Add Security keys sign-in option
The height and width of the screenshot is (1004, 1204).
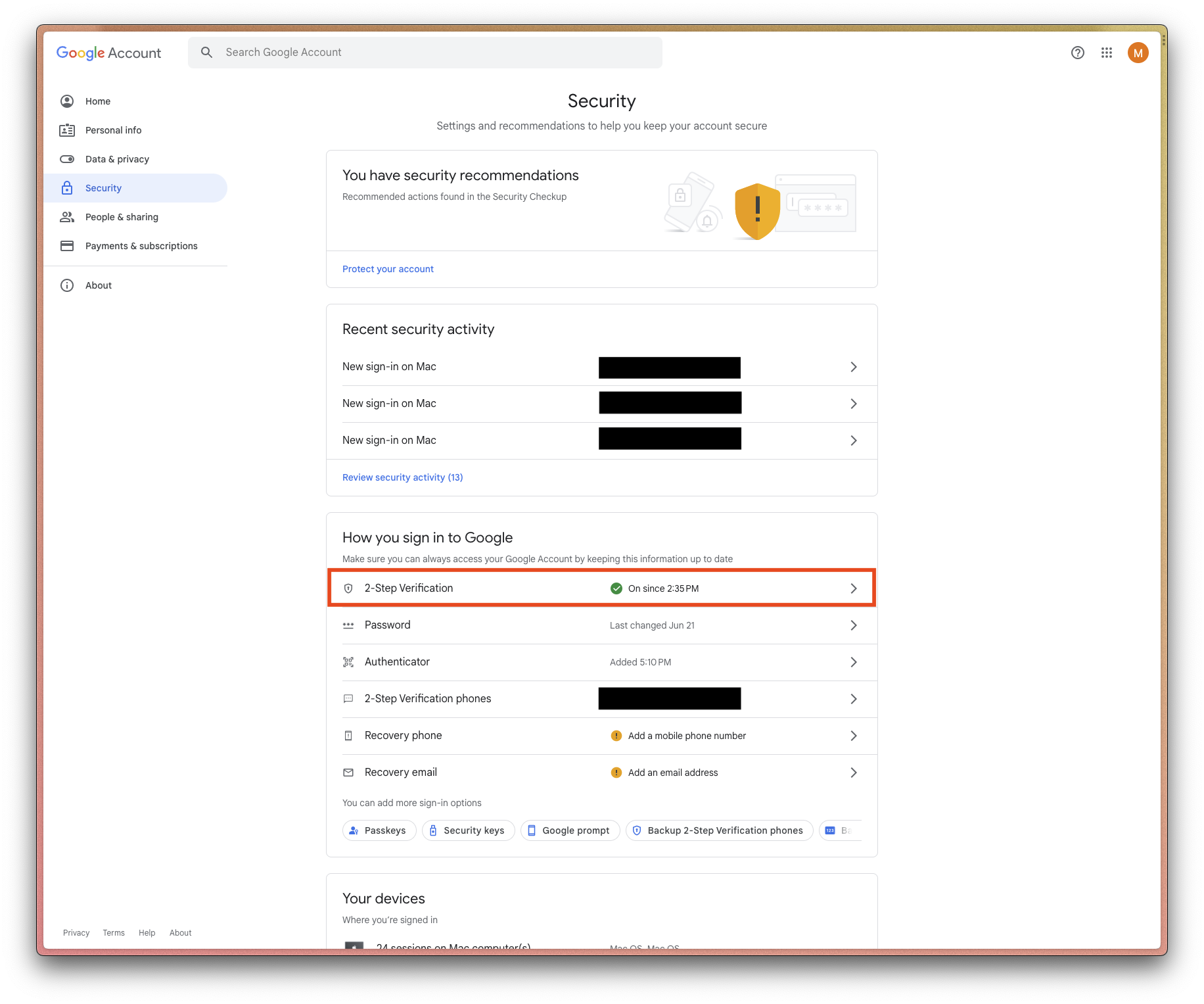[x=468, y=830]
